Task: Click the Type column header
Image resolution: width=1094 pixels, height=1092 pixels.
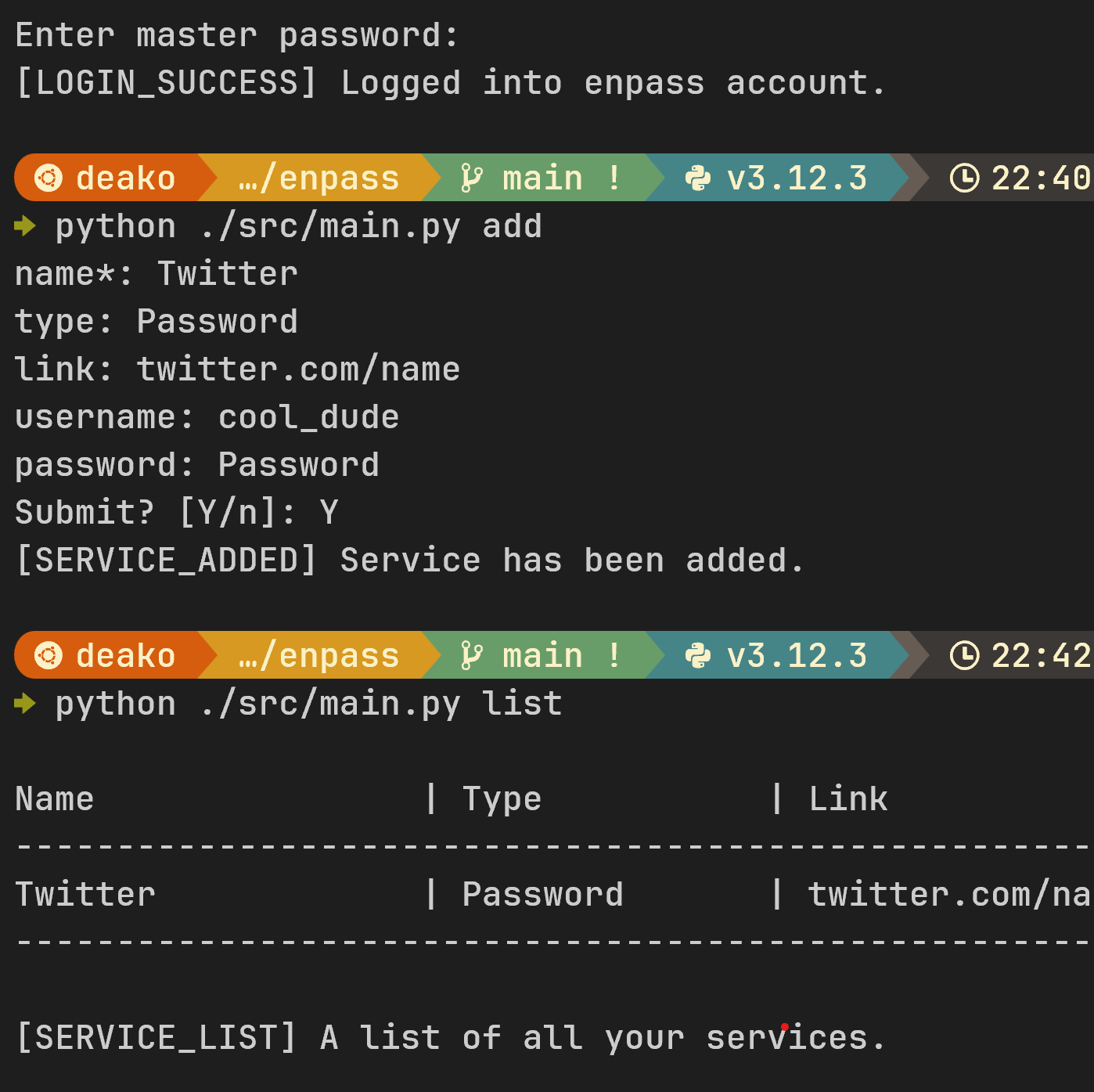Action: tap(502, 799)
